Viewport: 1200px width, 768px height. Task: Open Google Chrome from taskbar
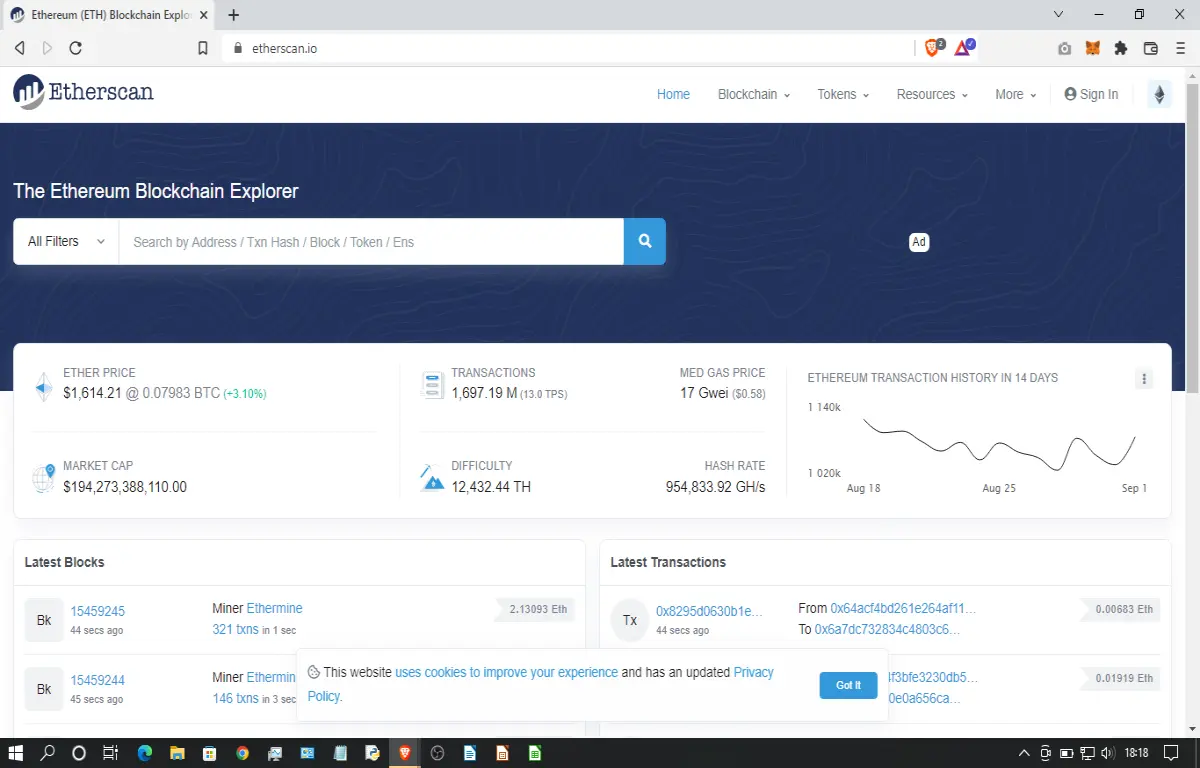tap(242, 753)
